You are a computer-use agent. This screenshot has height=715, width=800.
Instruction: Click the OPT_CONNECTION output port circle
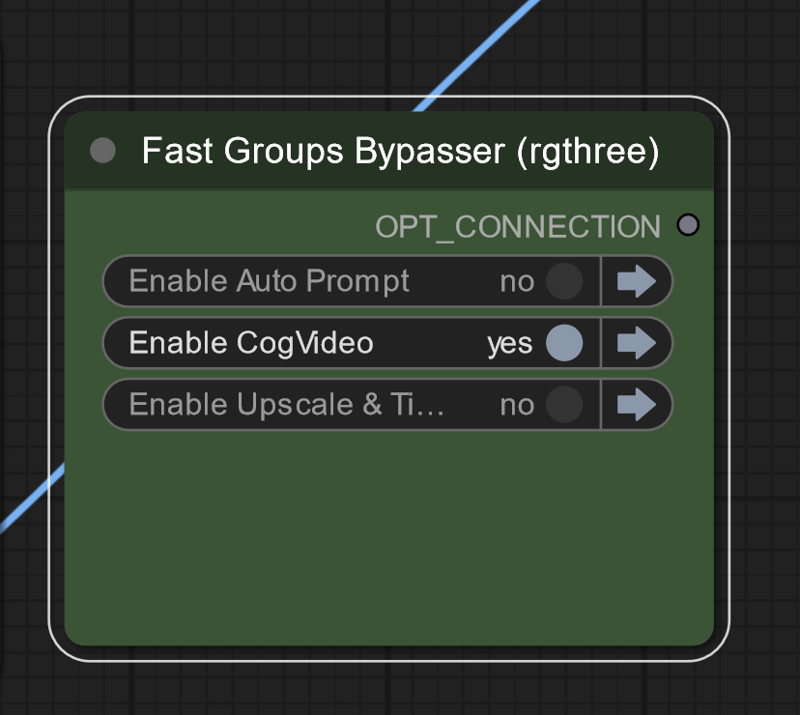tap(687, 225)
